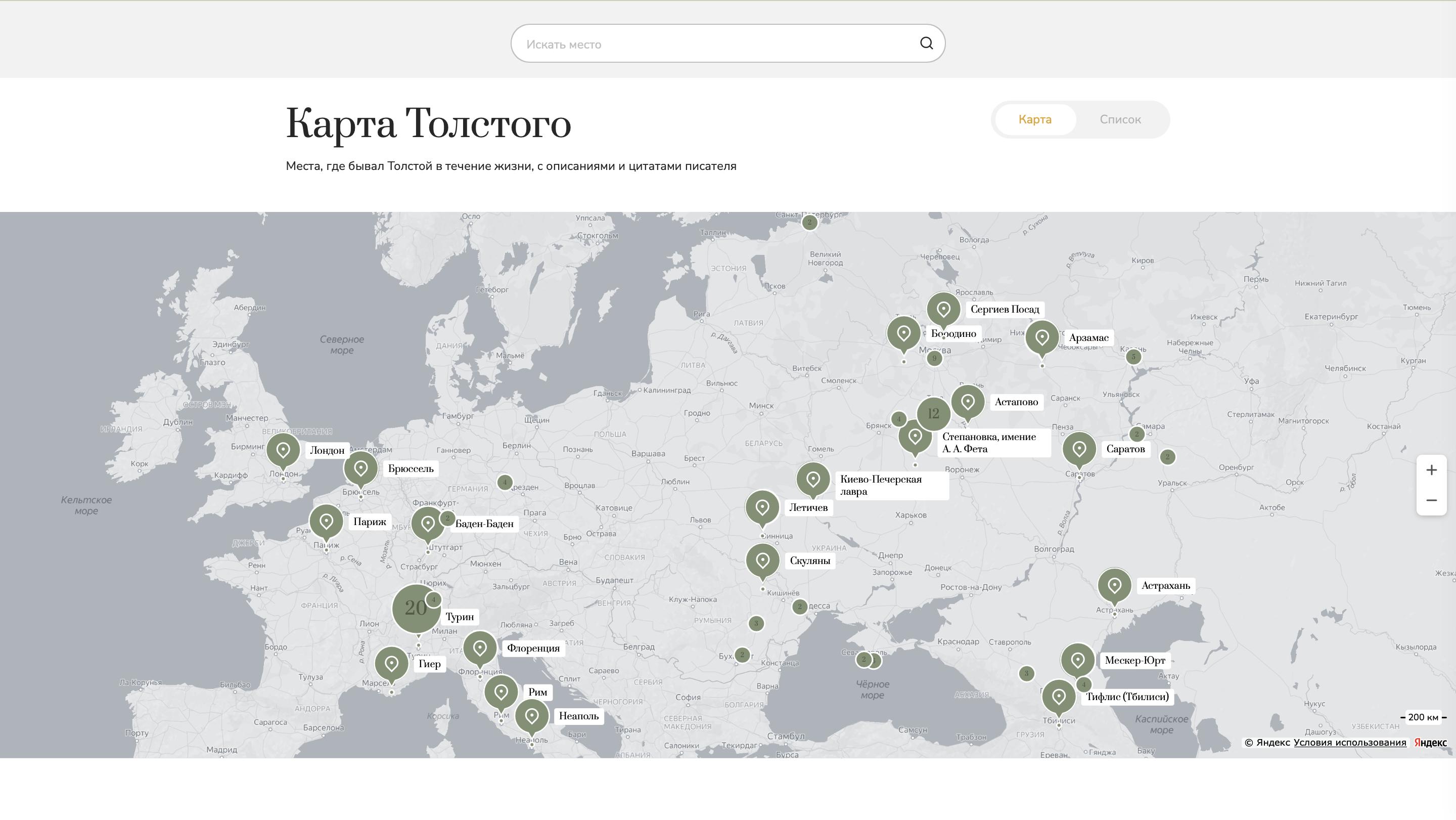Viewport: 1456px width, 820px height.
Task: Open the Рим location marker
Action: point(502,690)
